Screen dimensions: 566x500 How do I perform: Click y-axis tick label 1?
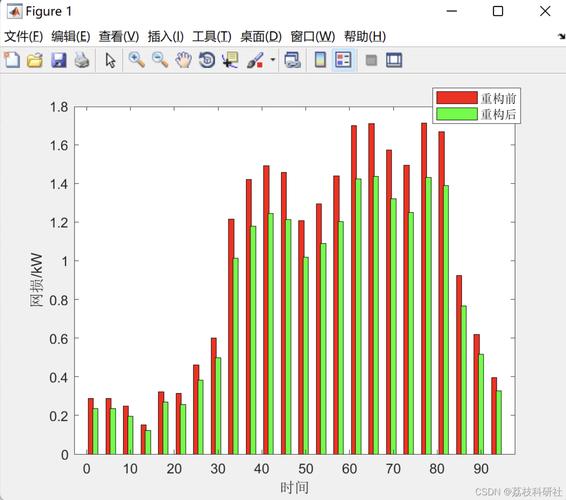pos(65,261)
